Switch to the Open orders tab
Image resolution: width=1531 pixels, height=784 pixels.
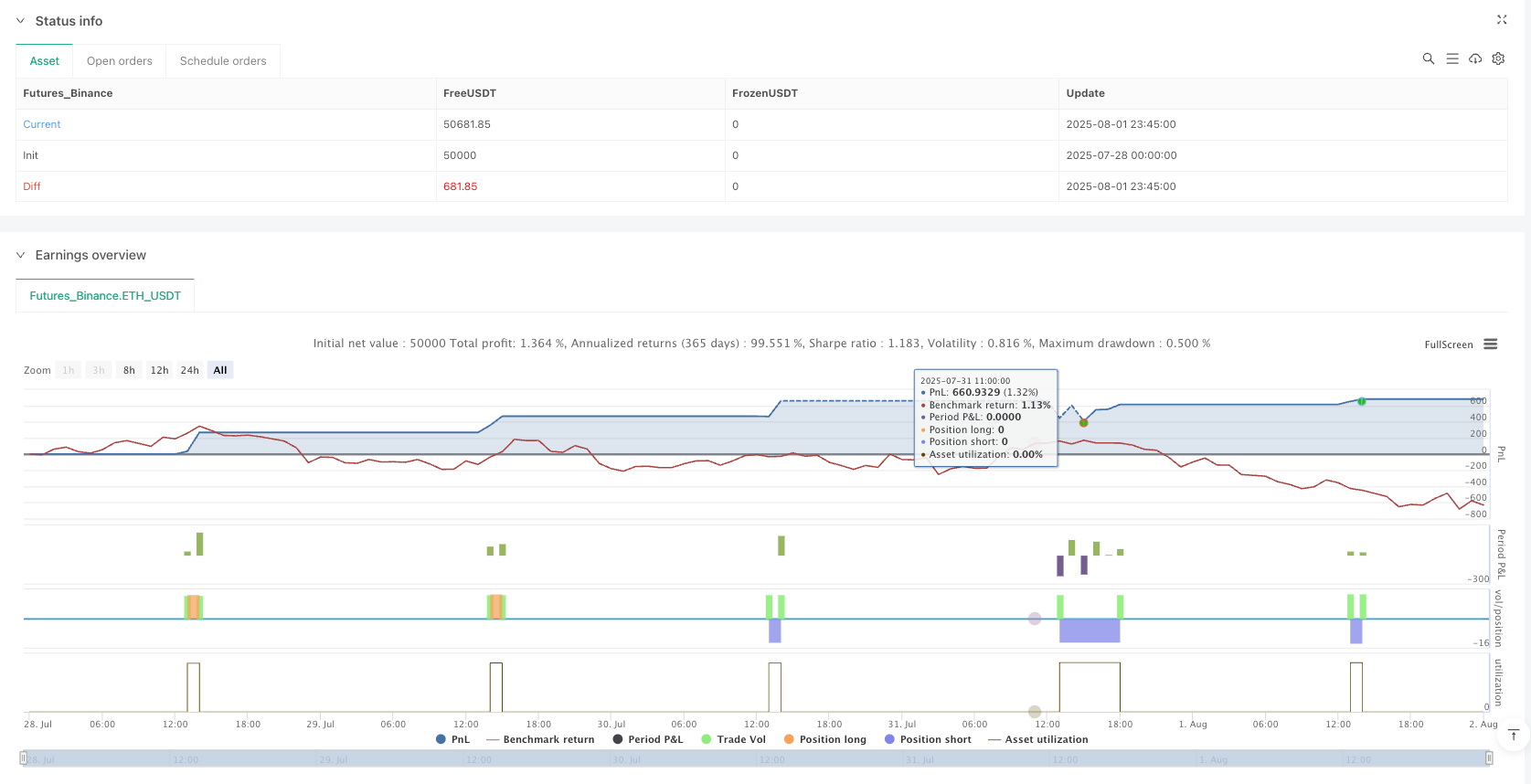(120, 61)
